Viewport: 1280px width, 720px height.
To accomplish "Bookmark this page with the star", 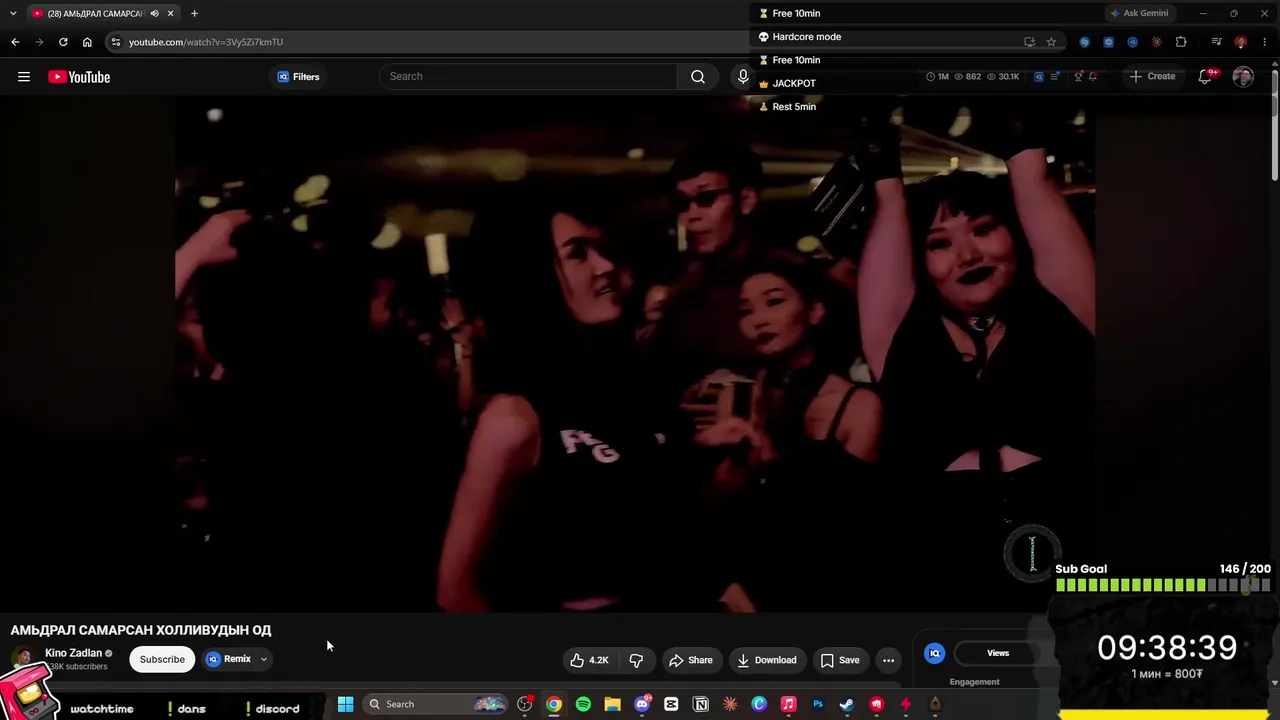I will (1051, 42).
